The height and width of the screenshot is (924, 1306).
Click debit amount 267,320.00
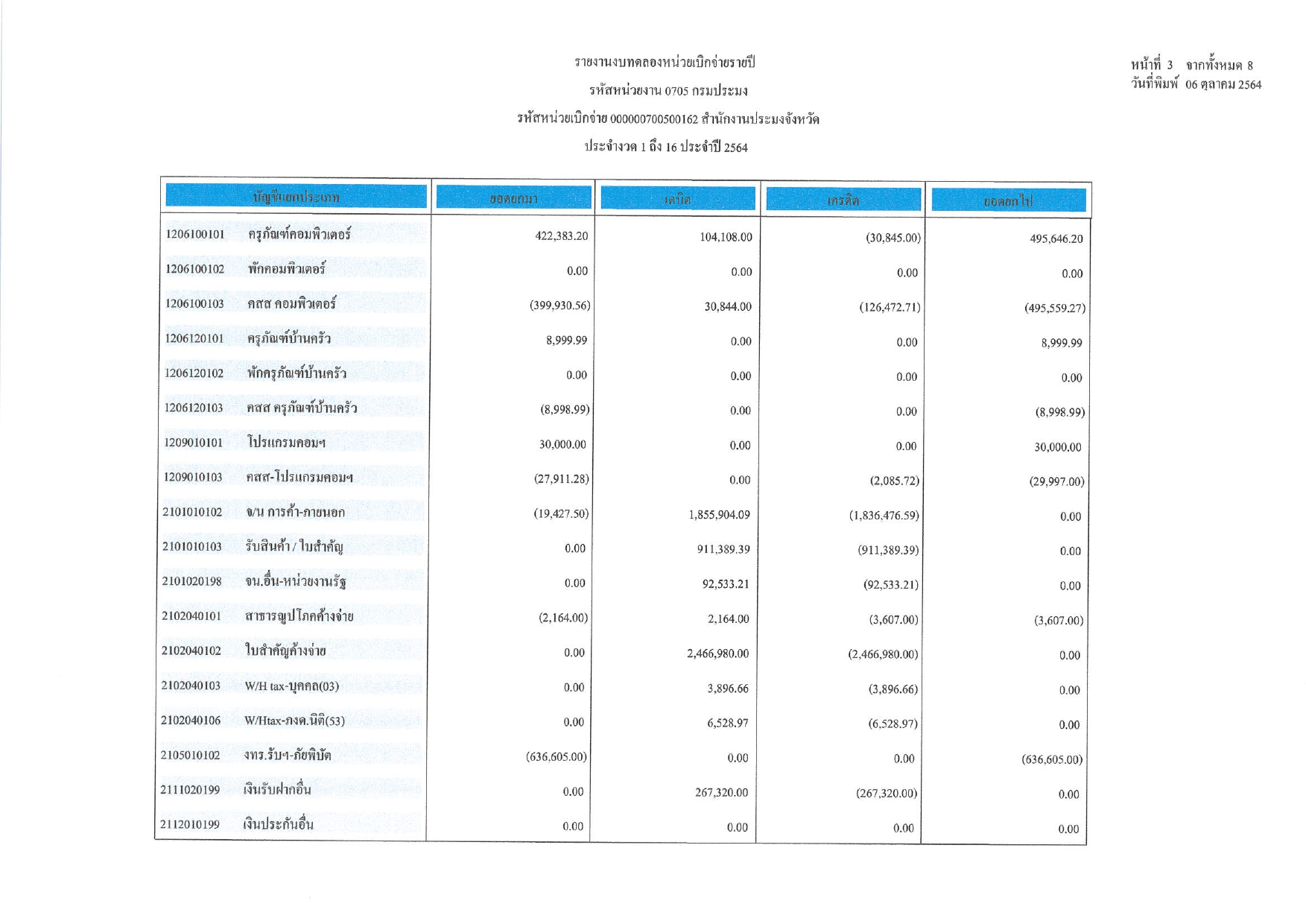[x=721, y=792]
